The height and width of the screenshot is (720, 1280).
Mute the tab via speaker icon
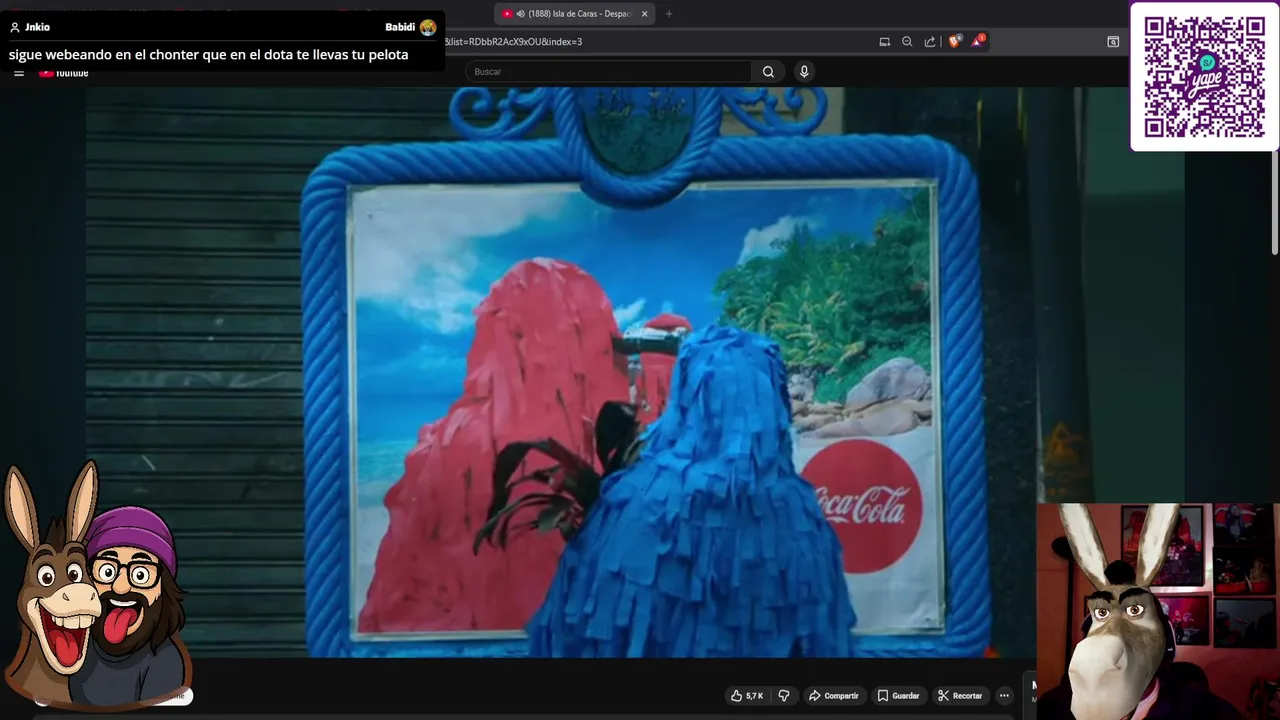click(x=521, y=14)
